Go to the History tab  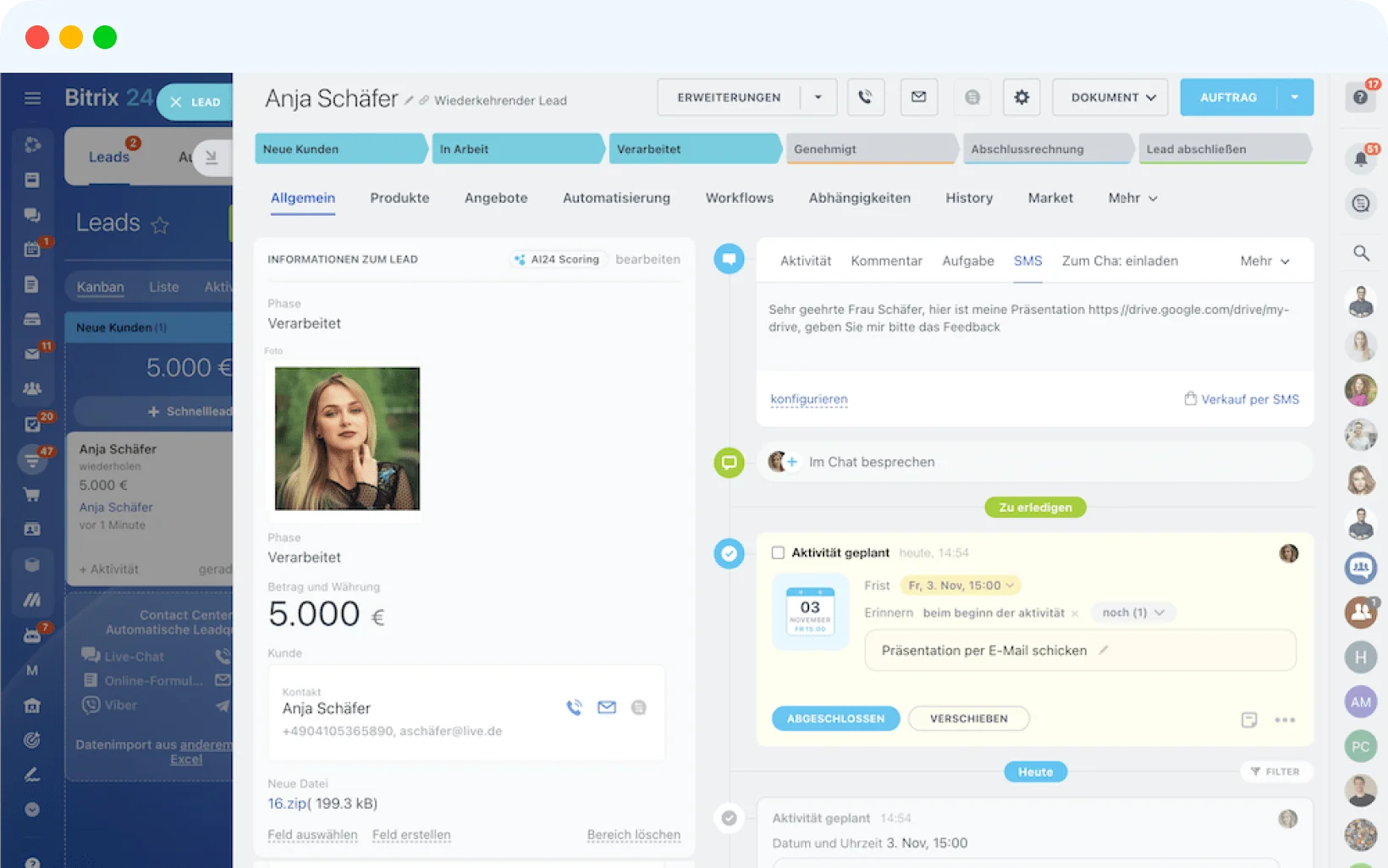click(x=969, y=198)
